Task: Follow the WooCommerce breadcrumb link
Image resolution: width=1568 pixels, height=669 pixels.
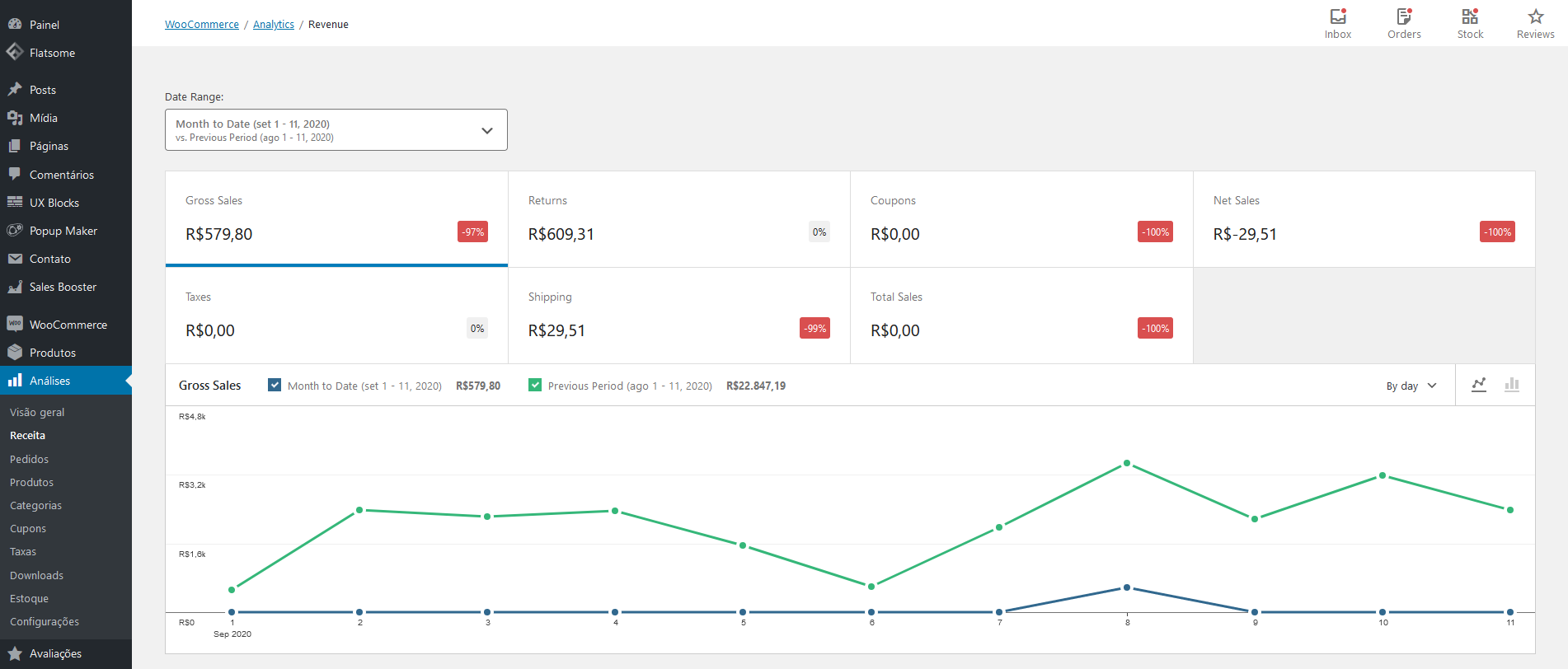Action: [202, 25]
